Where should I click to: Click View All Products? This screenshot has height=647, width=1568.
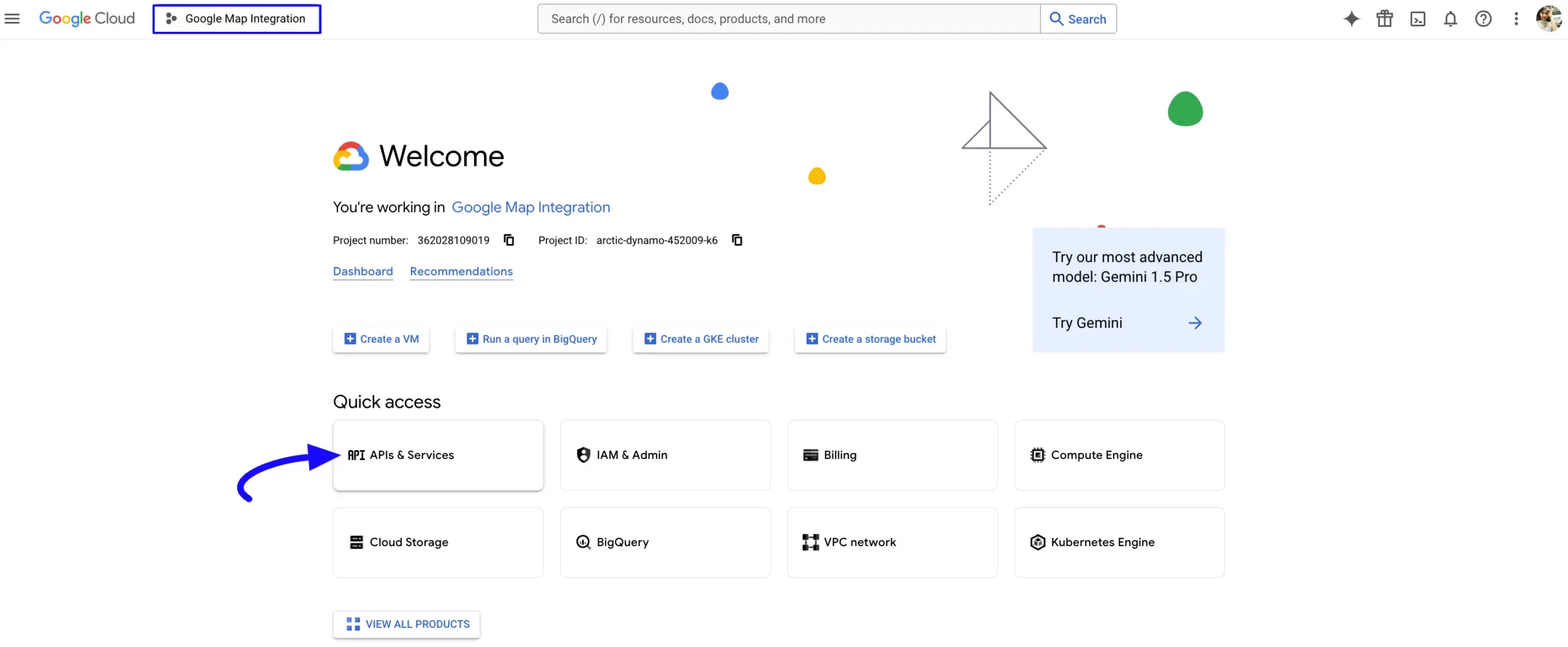point(407,624)
